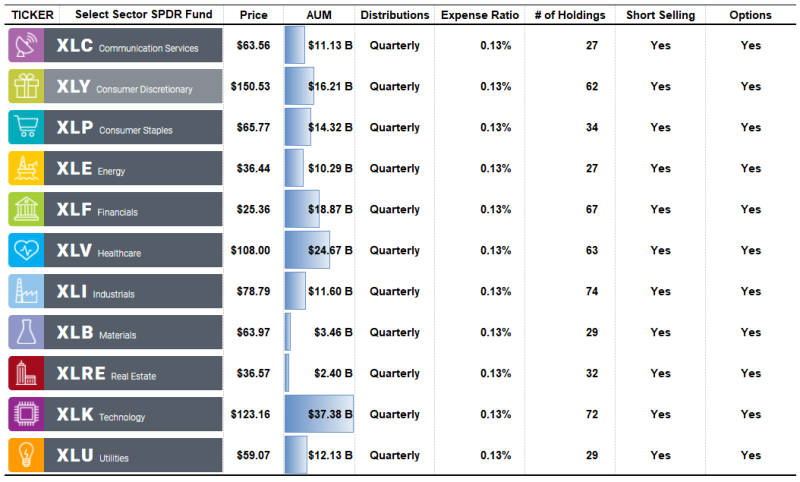The height and width of the screenshot is (482, 800).
Task: Click the XLI holdings count 74
Action: 591,292
